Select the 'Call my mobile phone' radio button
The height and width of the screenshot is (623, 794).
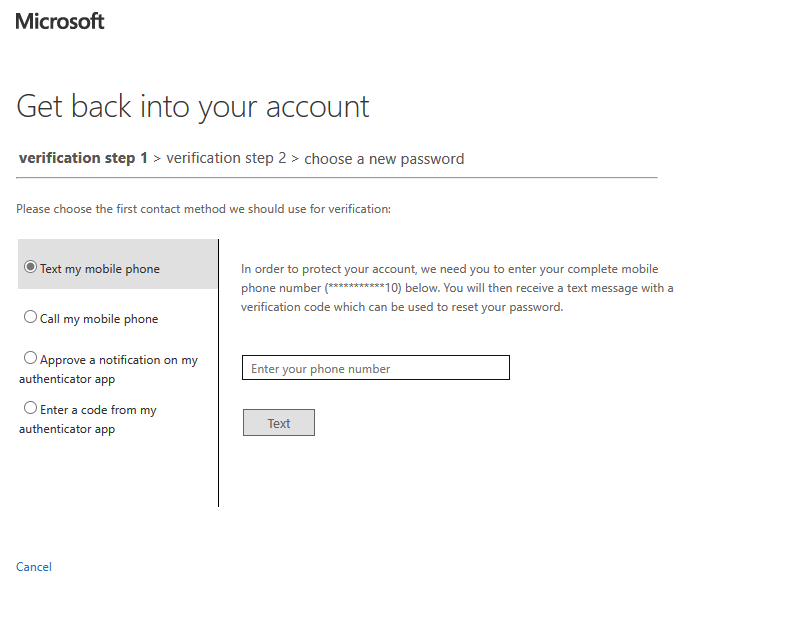coord(31,317)
